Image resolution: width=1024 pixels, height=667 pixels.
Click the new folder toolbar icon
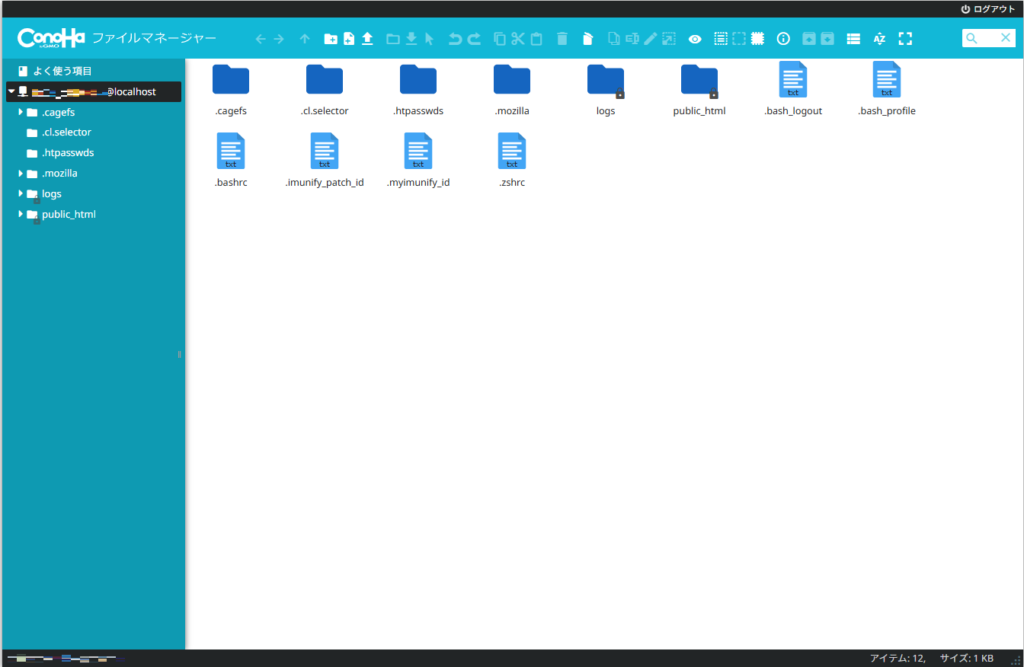(x=331, y=39)
